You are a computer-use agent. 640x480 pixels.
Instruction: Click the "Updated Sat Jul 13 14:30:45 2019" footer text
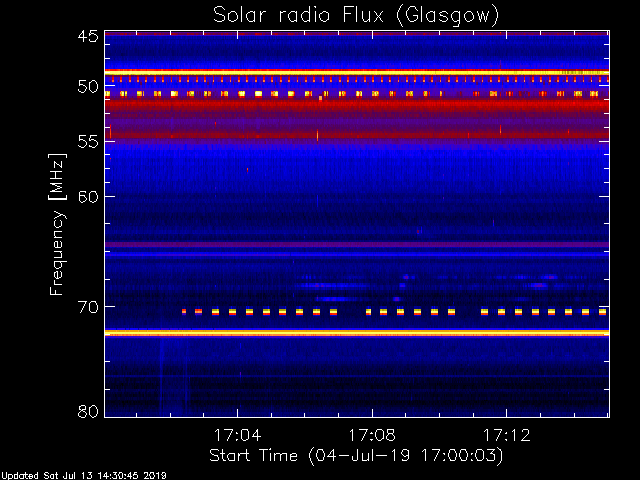84,476
